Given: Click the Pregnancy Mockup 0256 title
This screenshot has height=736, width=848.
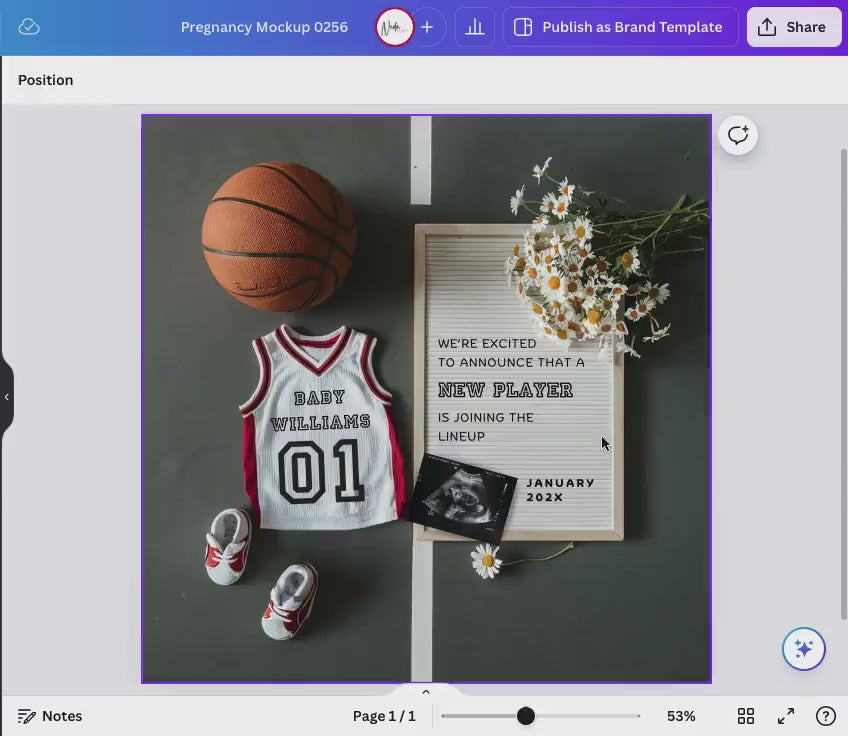Looking at the screenshot, I should click(264, 27).
